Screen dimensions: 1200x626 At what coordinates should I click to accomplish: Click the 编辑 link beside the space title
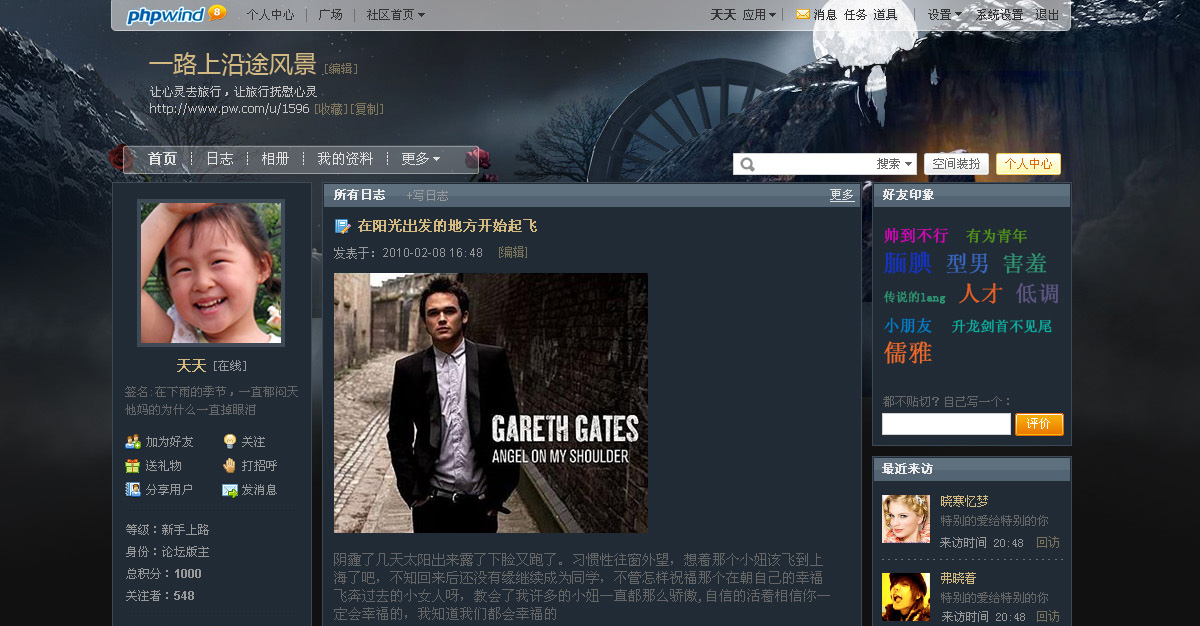tap(340, 68)
